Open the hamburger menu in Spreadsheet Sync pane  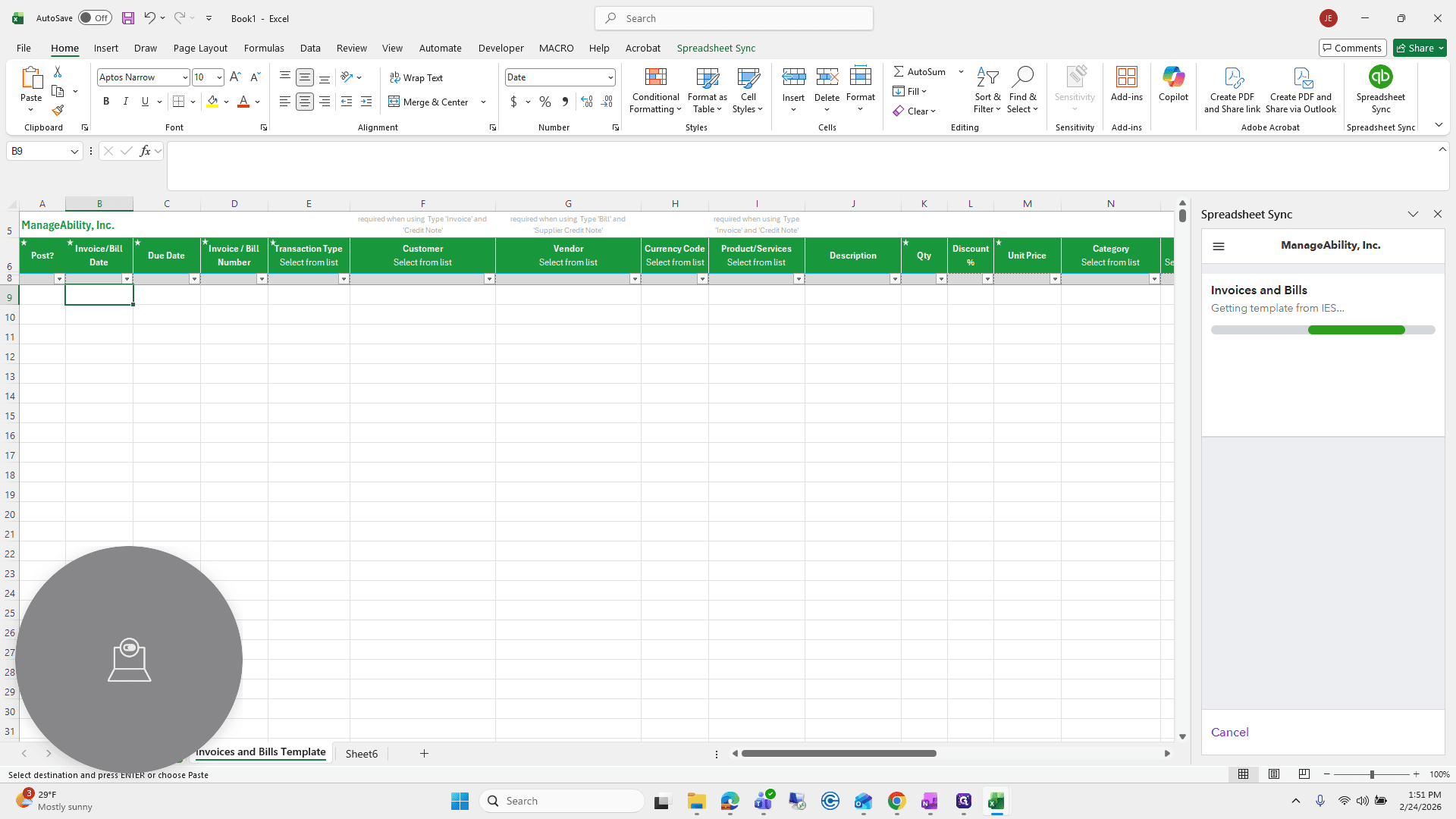(1219, 246)
